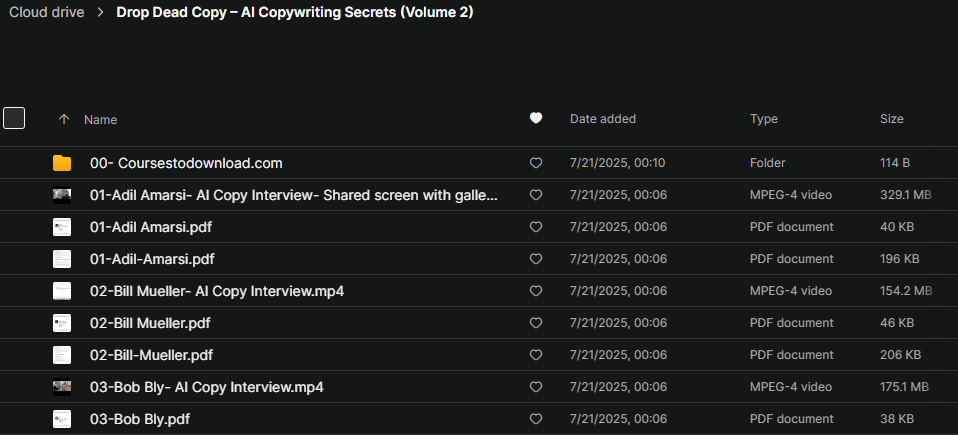The height and width of the screenshot is (435, 958).
Task: Click the 196 KB size value
Action: pos(899,259)
